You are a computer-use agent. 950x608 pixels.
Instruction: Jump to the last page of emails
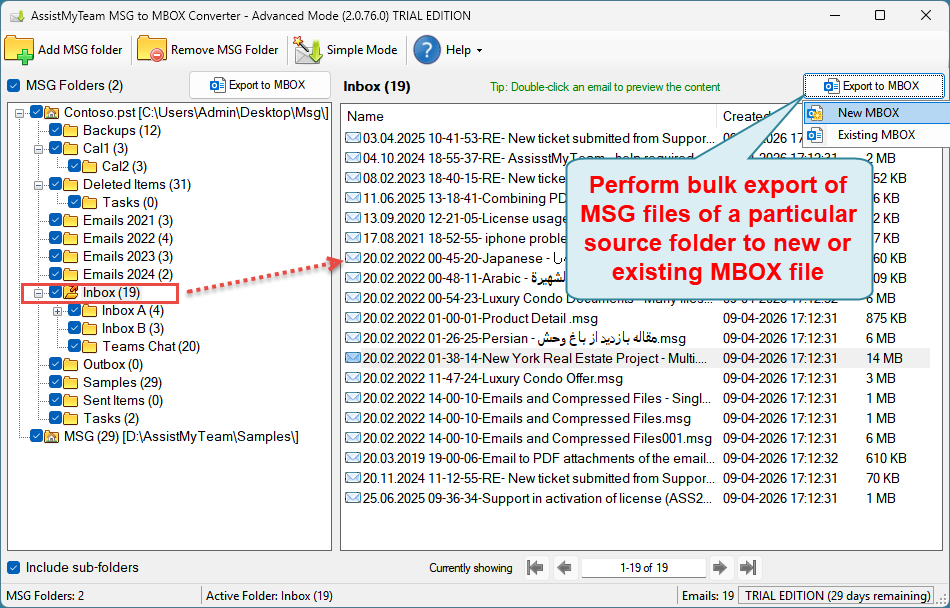[748, 567]
